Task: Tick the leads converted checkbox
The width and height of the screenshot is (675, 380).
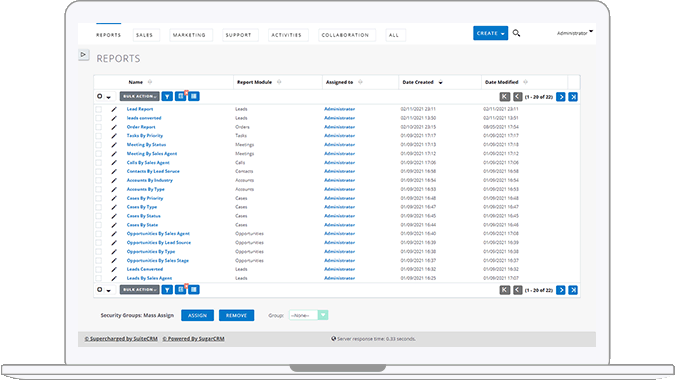Action: (99, 118)
